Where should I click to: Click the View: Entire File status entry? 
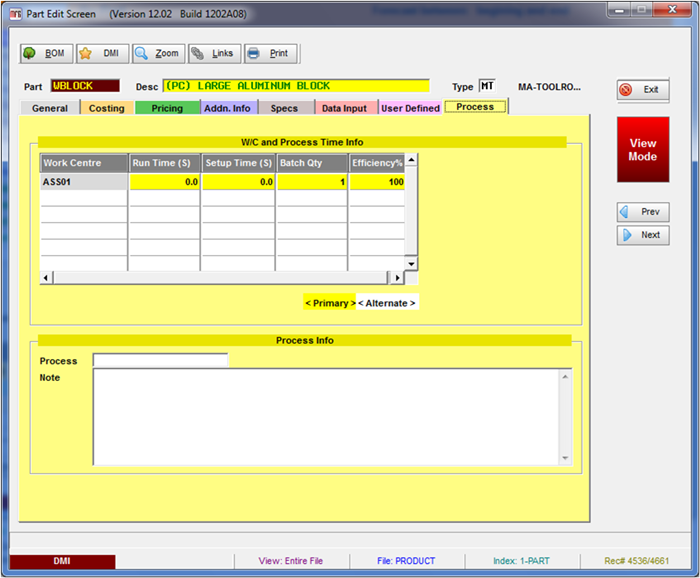291,561
